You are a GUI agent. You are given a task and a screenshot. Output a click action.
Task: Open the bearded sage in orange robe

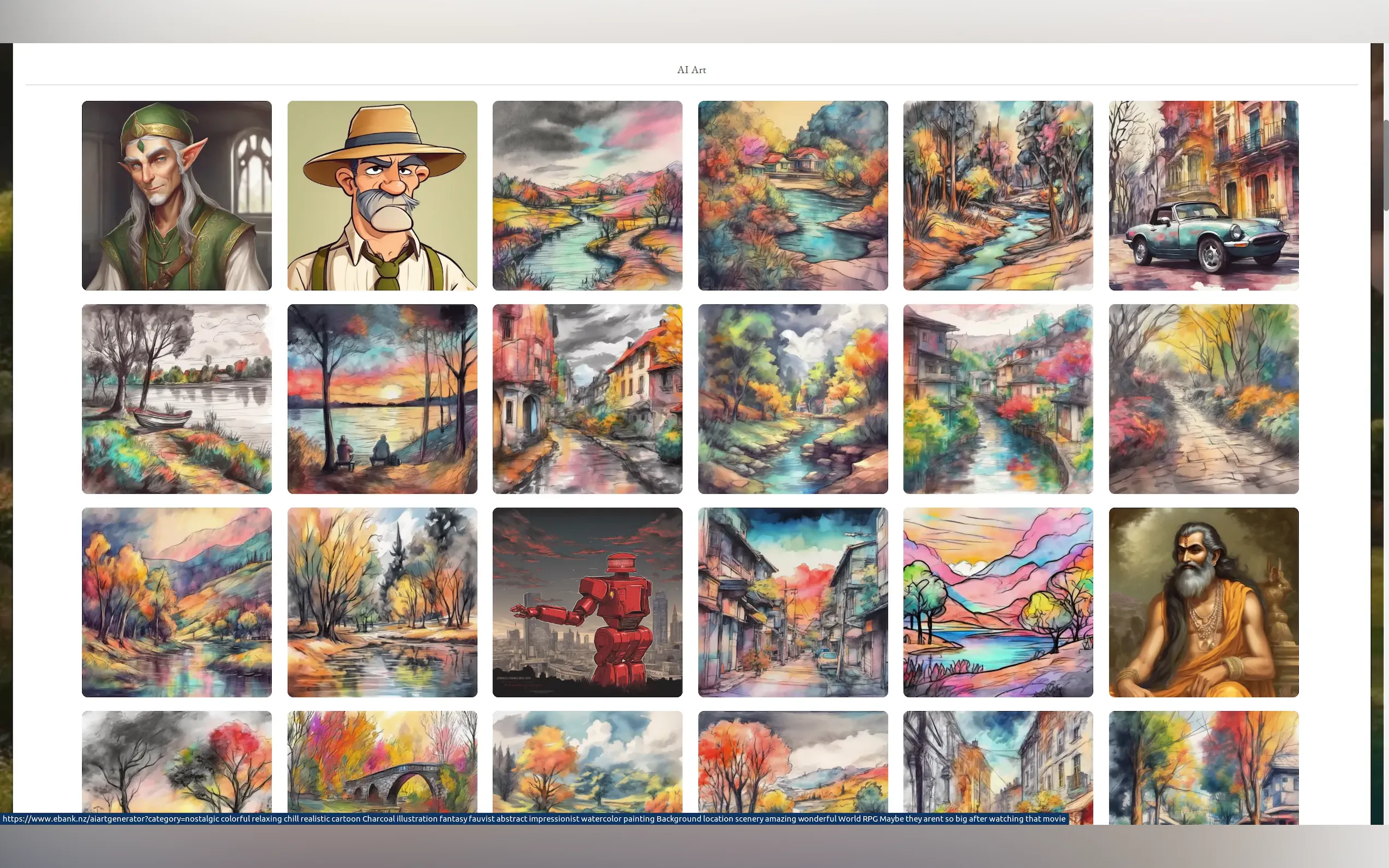(1203, 602)
